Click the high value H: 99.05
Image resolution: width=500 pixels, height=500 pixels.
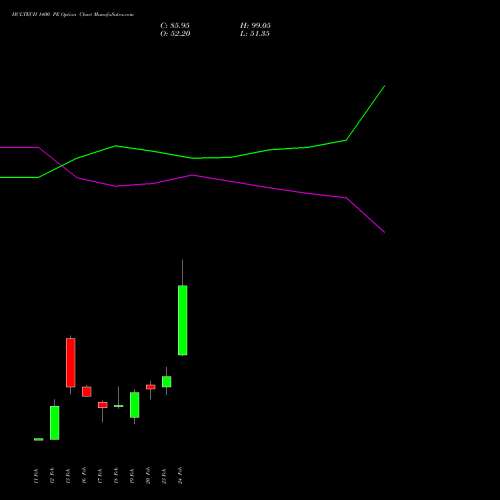255,26
